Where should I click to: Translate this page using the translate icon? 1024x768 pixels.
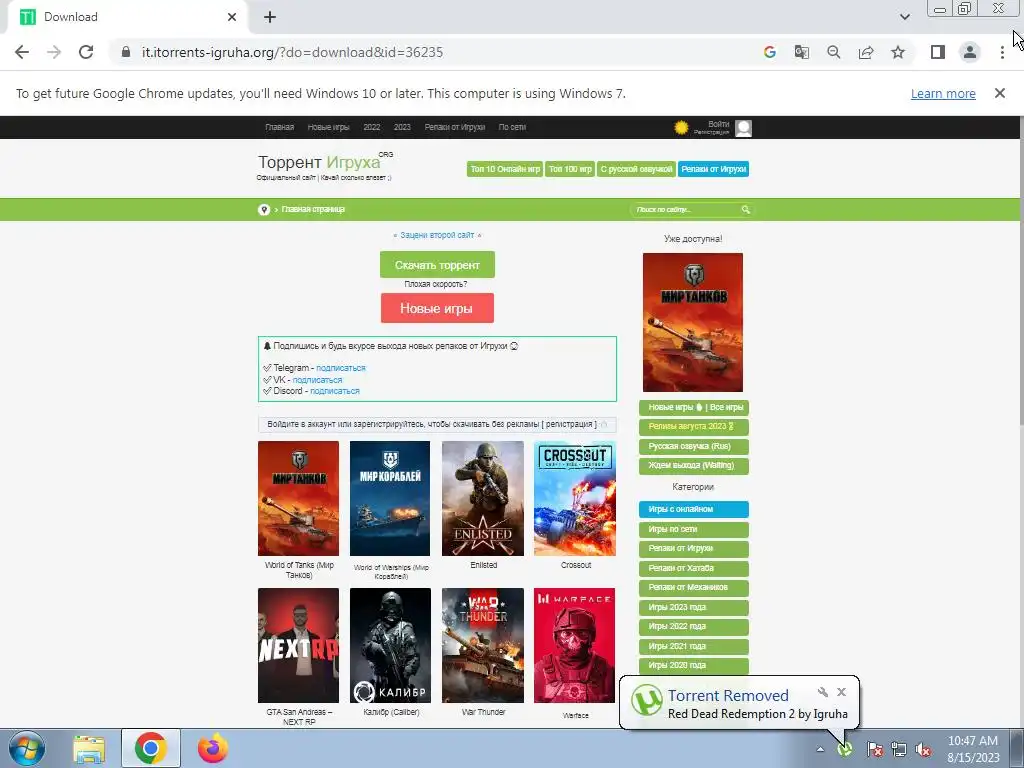[802, 52]
